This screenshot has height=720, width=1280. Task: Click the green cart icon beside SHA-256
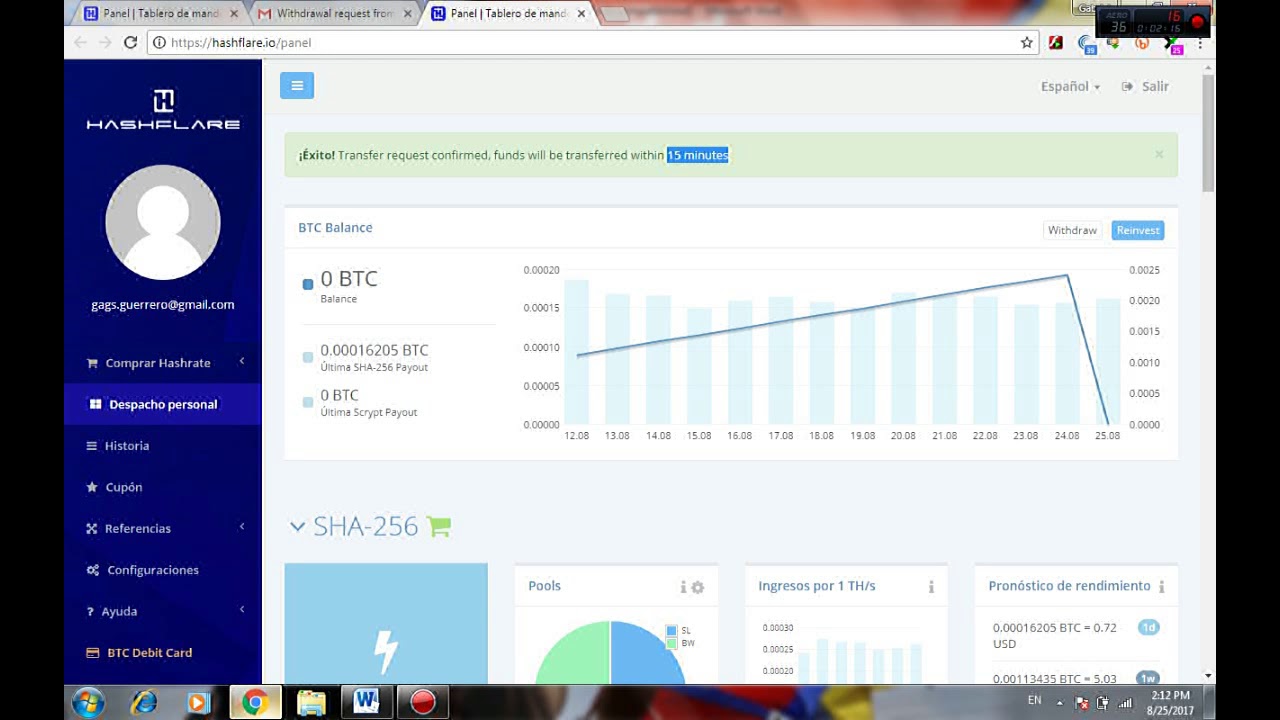pyautogui.click(x=439, y=526)
